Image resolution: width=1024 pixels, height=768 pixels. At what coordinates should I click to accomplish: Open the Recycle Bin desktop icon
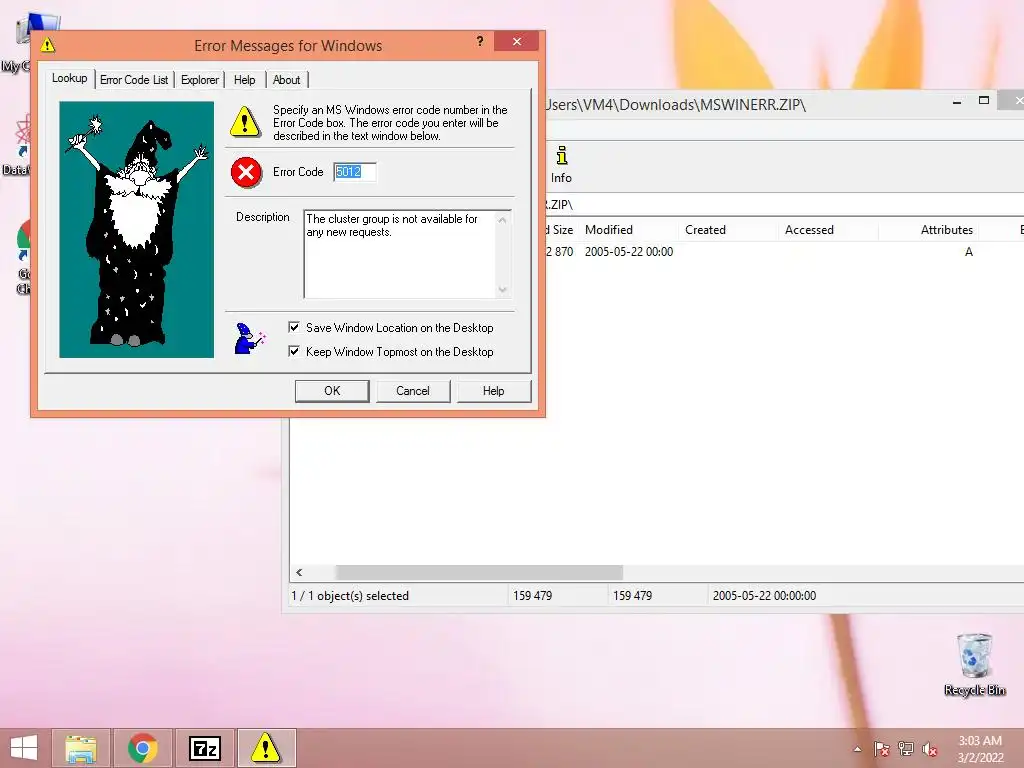point(974,664)
